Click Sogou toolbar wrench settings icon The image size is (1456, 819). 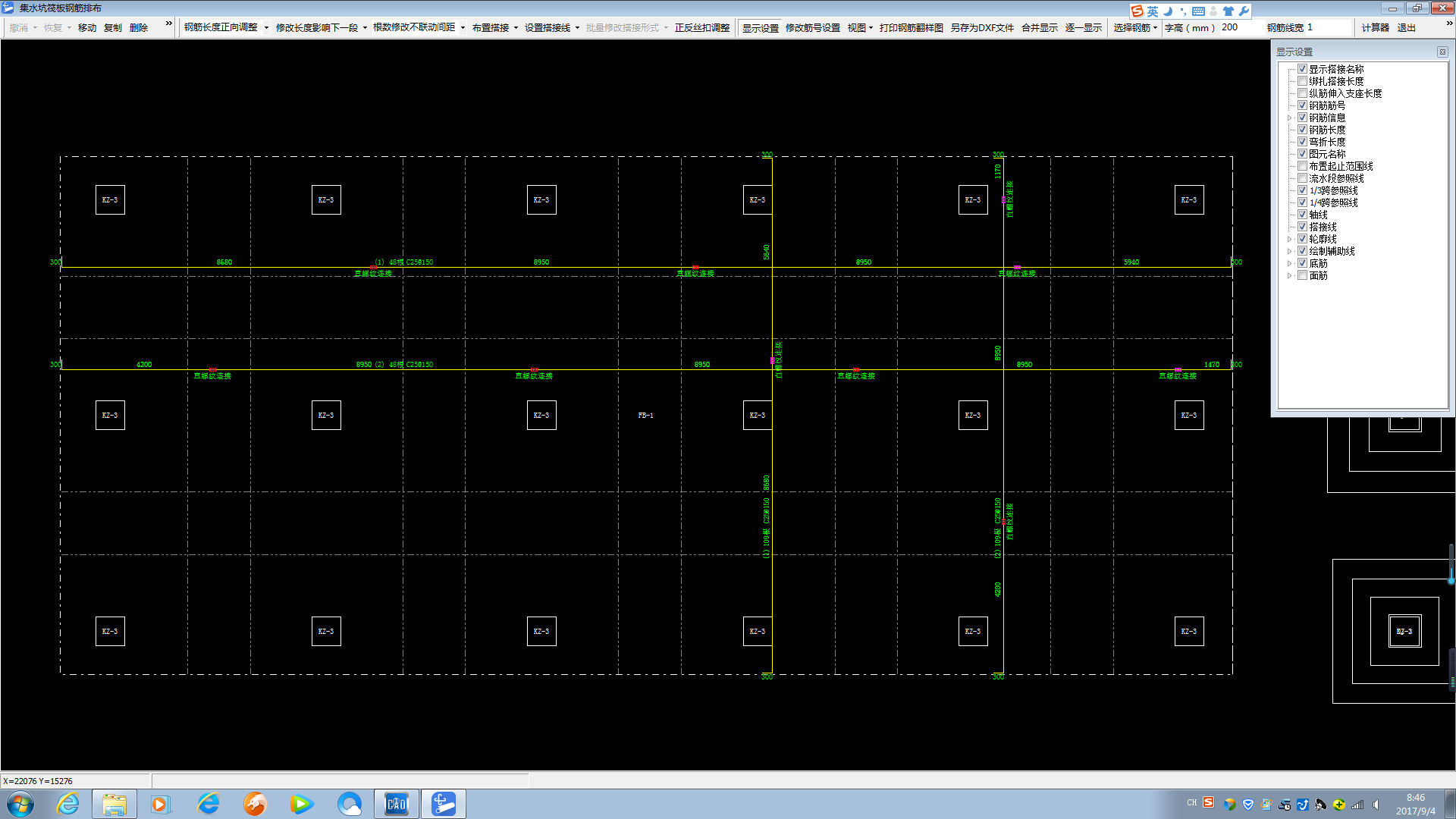pyautogui.click(x=1244, y=11)
